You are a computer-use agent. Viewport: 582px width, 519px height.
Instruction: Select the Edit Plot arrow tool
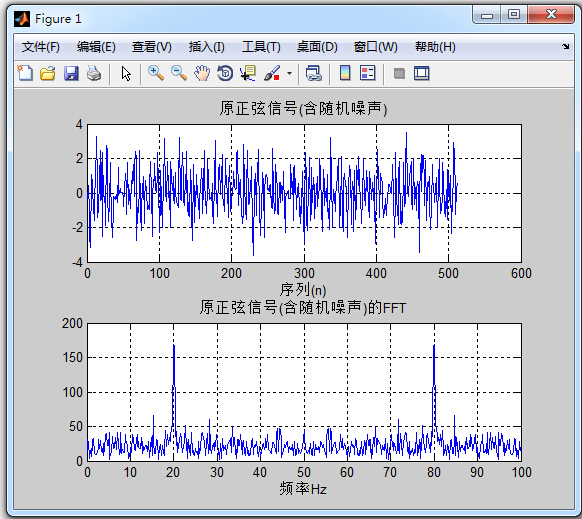tap(126, 73)
